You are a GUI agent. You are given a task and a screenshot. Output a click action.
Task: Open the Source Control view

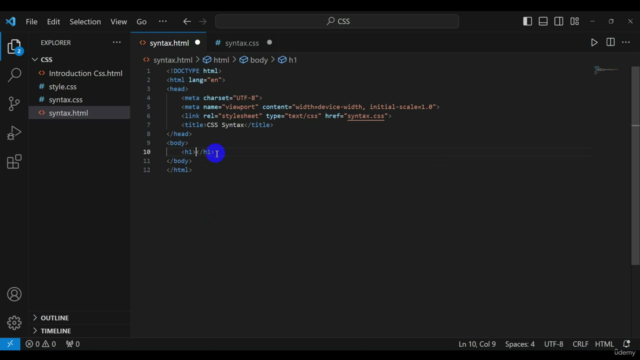(x=14, y=104)
